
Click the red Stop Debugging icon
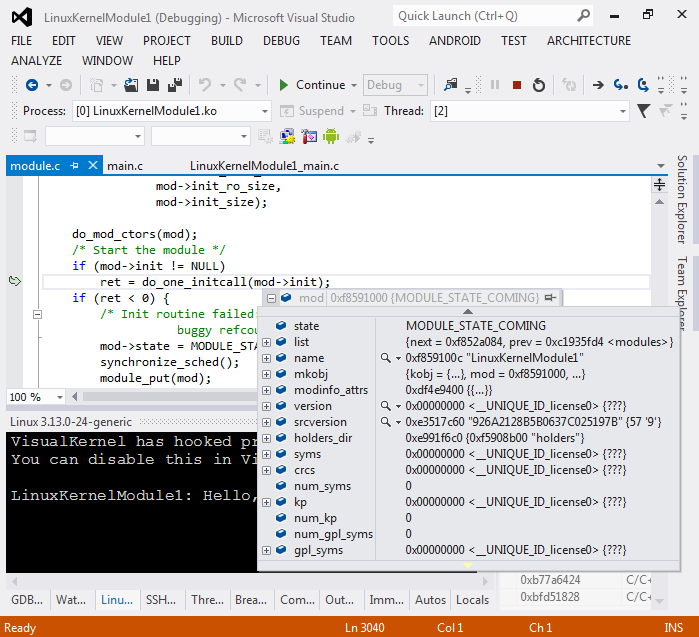(517, 85)
